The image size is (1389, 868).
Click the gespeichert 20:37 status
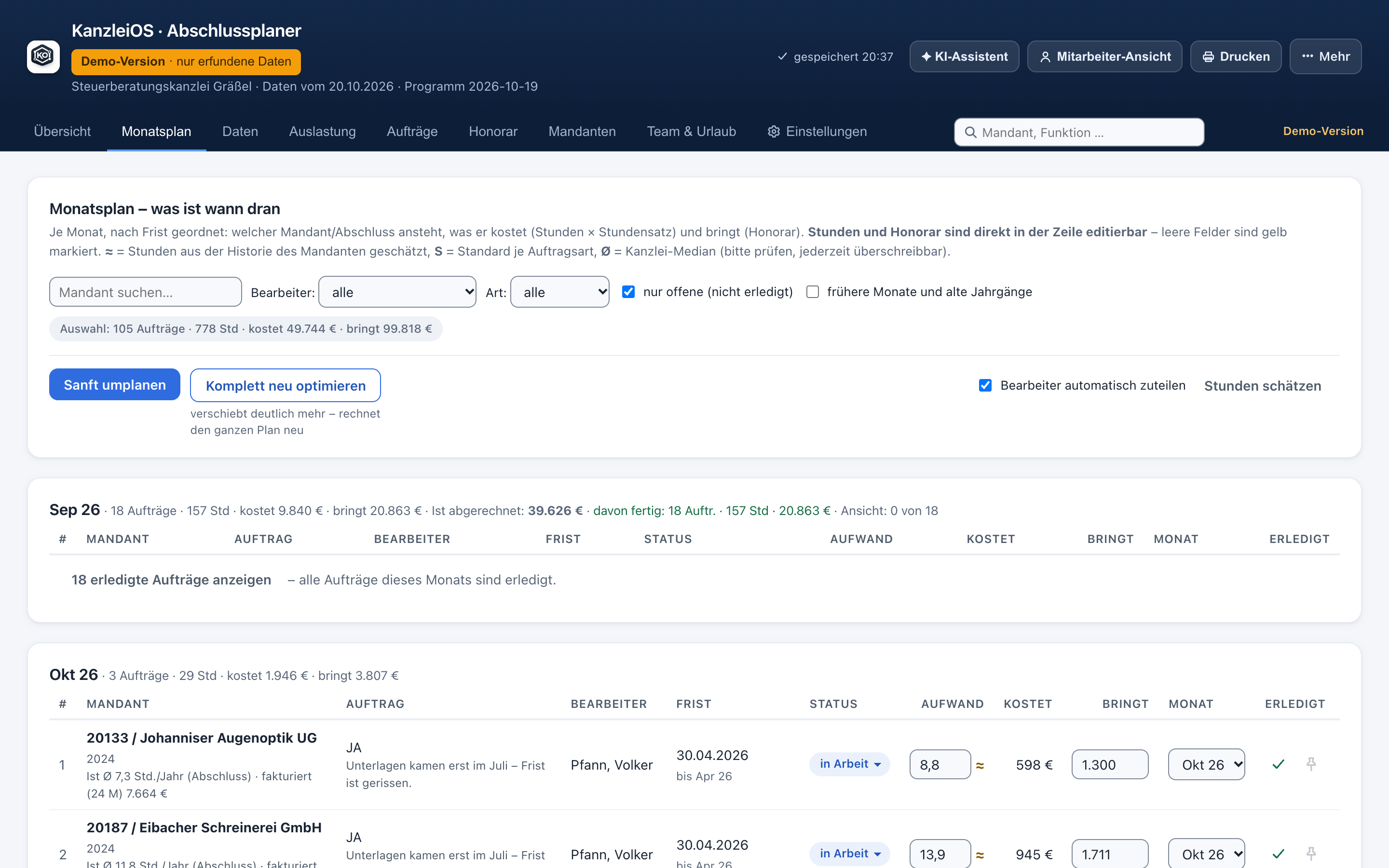[x=835, y=56]
